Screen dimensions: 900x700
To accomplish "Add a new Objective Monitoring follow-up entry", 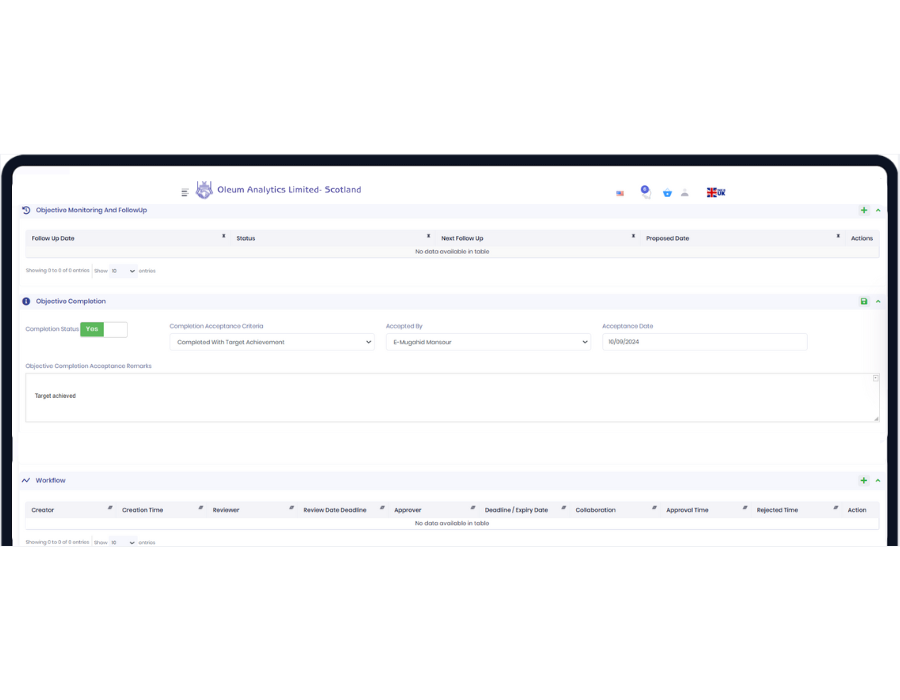I will click(x=864, y=210).
